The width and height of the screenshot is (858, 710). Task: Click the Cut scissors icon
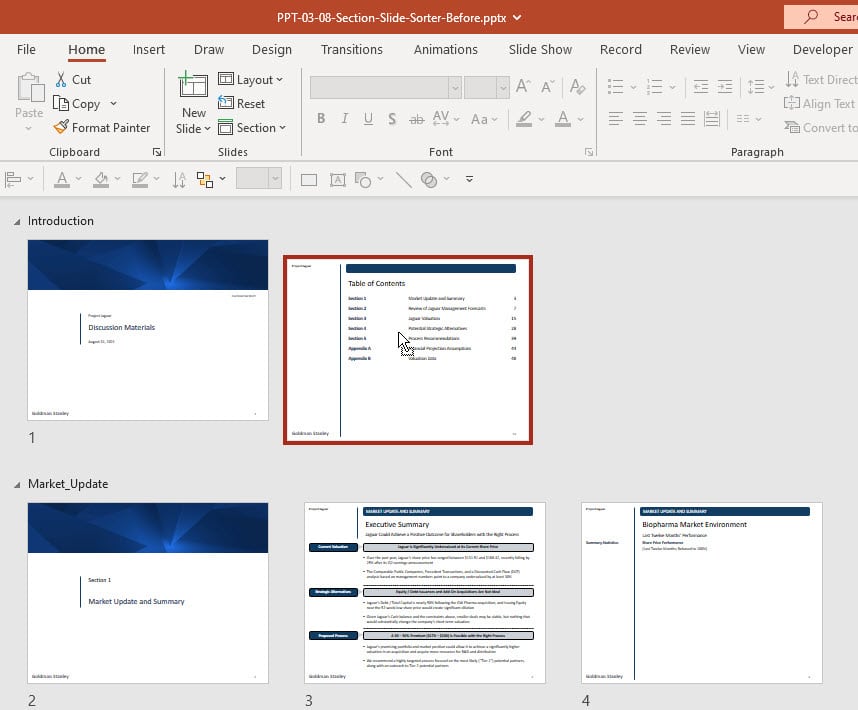[61, 79]
